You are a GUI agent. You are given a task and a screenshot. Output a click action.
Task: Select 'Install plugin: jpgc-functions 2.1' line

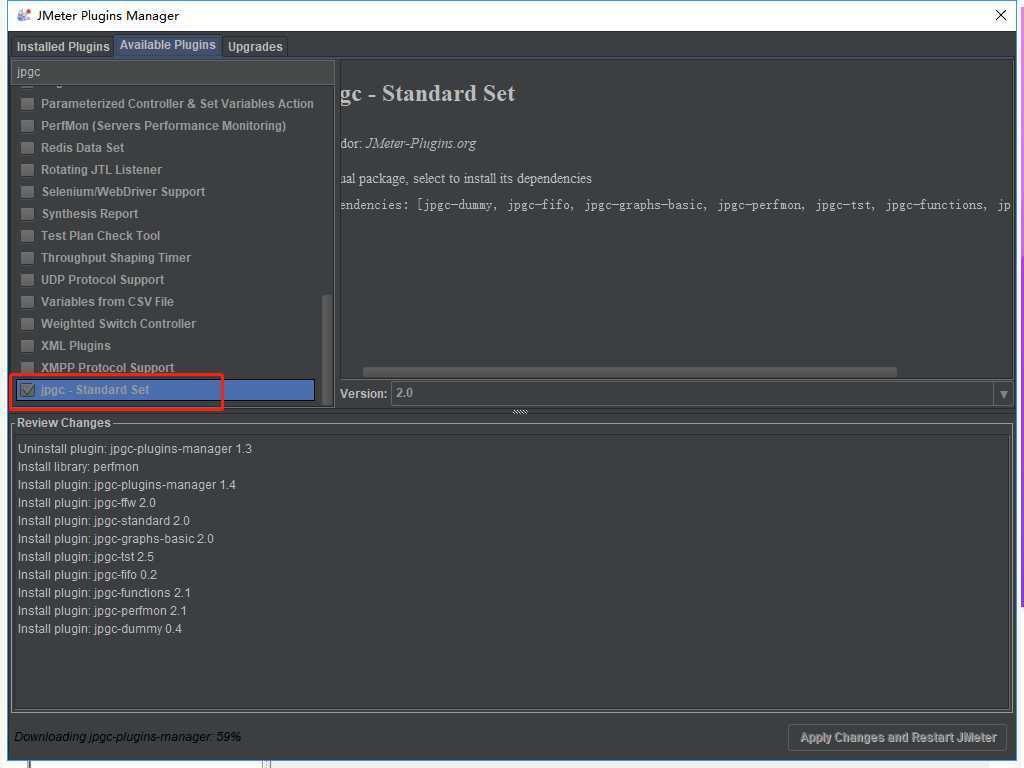(104, 593)
